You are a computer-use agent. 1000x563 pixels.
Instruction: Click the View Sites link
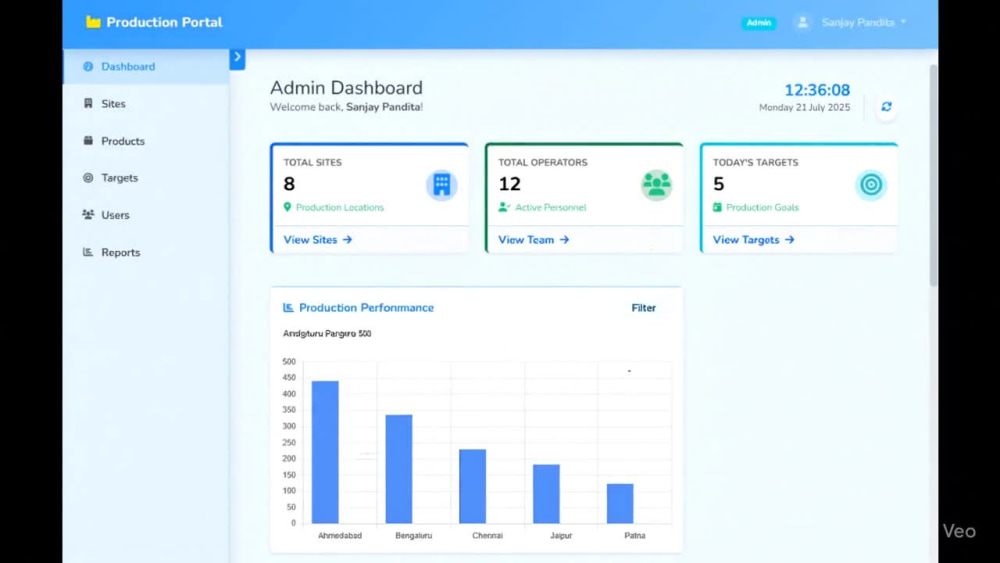click(x=318, y=240)
